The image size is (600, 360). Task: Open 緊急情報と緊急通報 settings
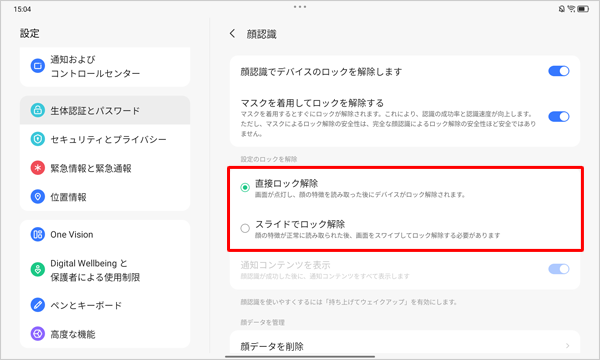105,168
